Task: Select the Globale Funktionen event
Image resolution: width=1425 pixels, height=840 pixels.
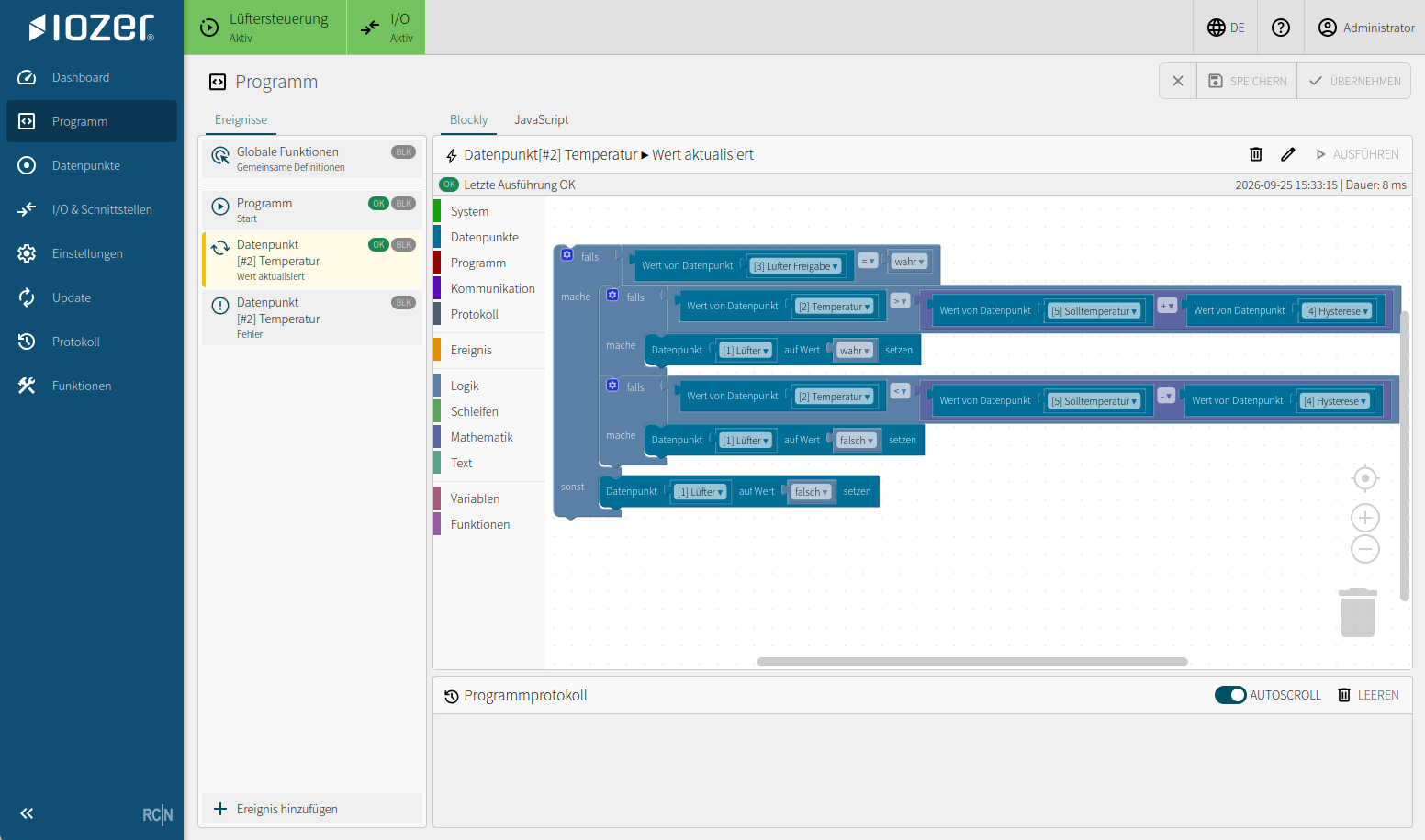Action: (x=312, y=158)
